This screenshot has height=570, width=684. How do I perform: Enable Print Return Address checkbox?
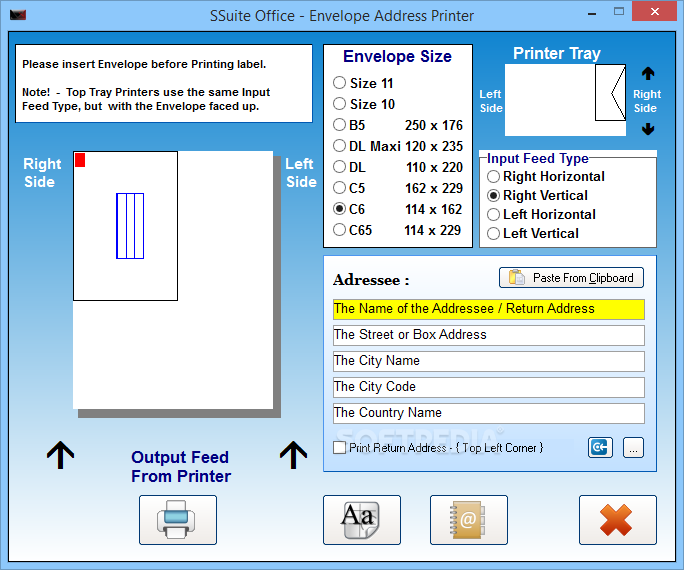coord(339,447)
